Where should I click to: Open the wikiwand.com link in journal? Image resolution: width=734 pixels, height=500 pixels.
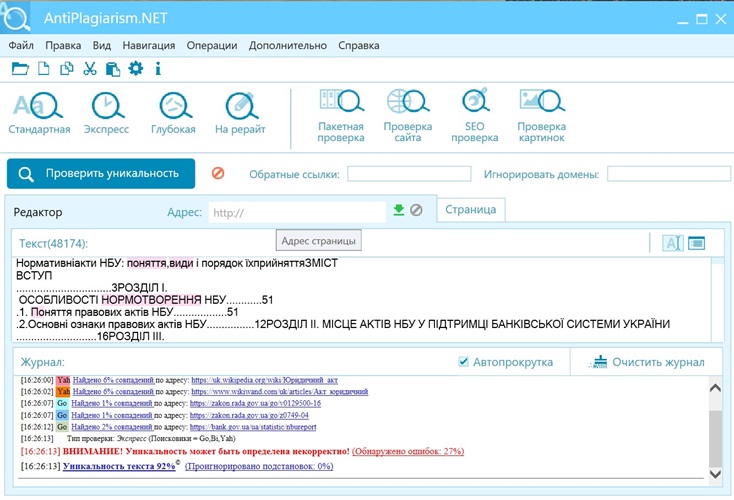pyautogui.click(x=279, y=391)
